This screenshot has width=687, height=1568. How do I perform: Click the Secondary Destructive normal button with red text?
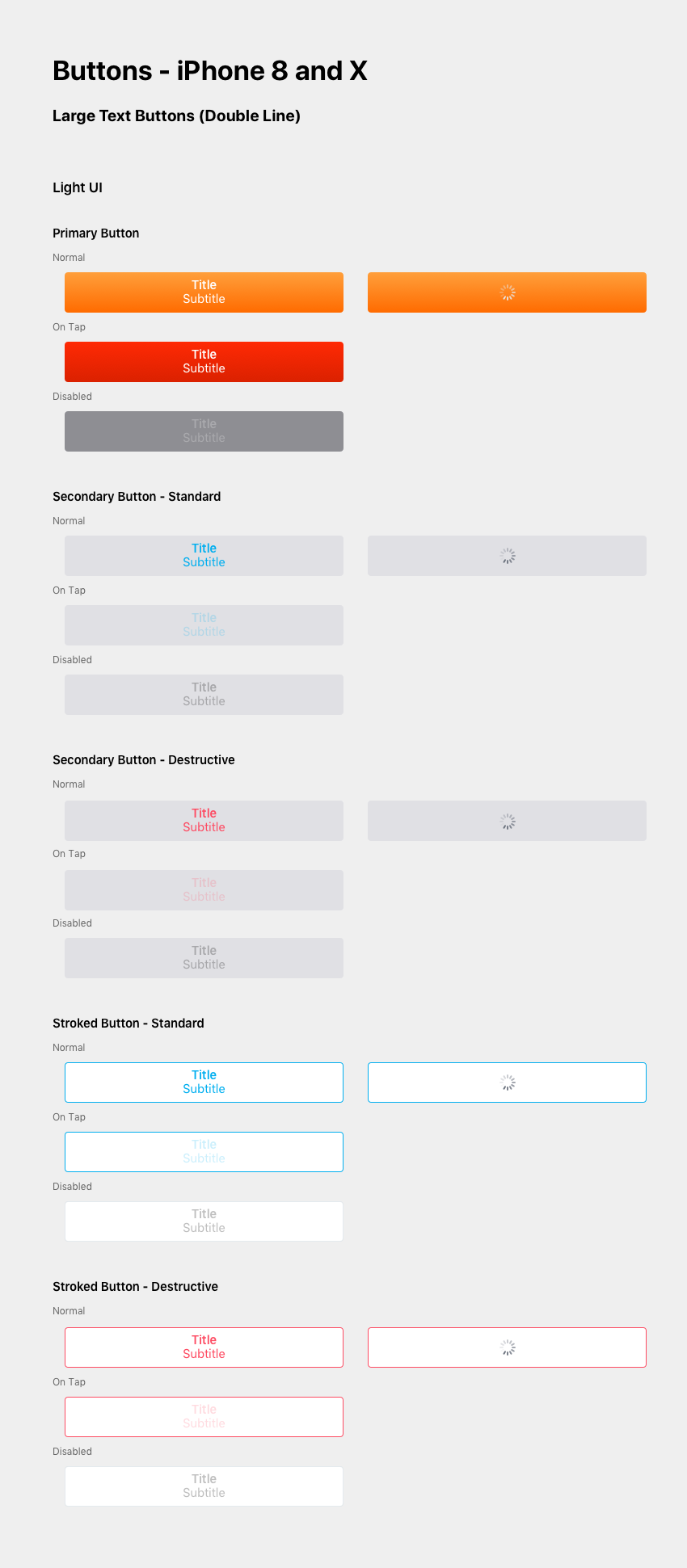click(x=204, y=821)
